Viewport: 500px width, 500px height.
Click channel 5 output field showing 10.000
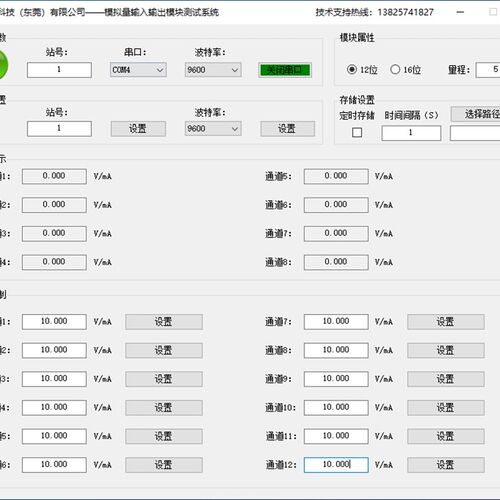(x=54, y=436)
